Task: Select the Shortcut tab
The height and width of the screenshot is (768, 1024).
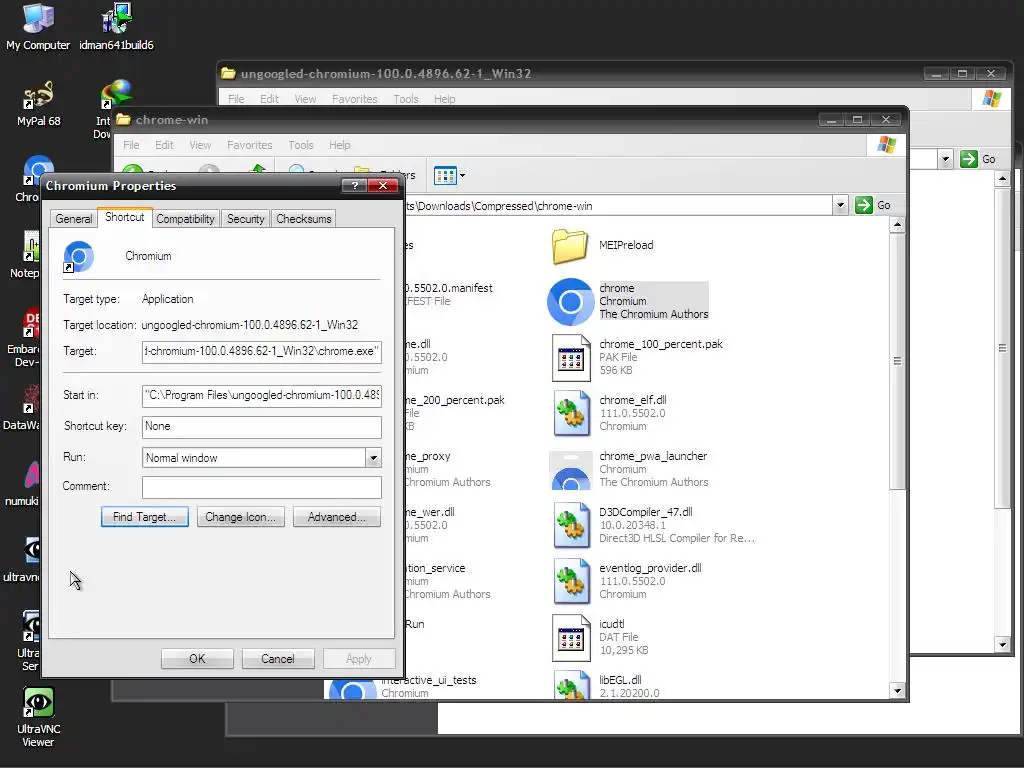Action: coord(125,217)
